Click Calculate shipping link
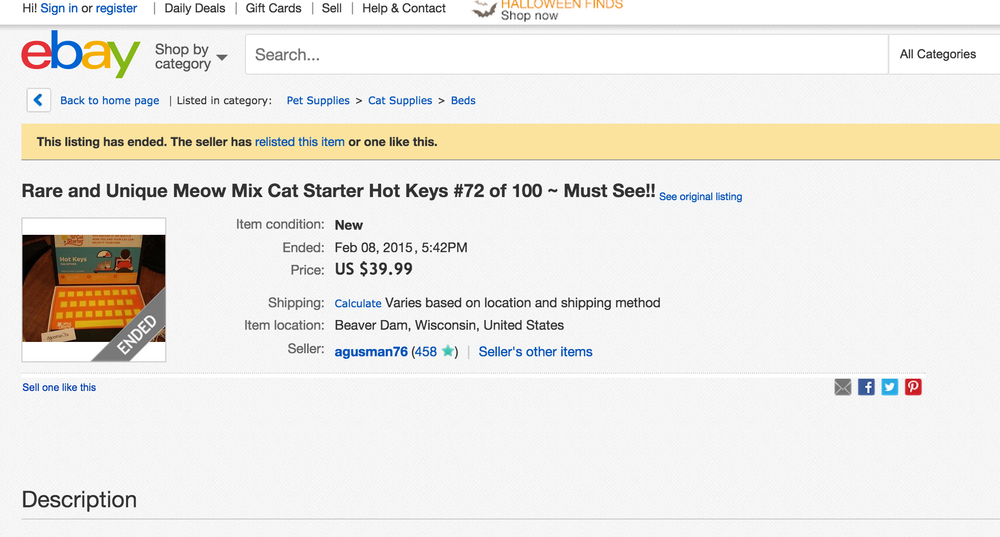1000x537 pixels. click(358, 304)
